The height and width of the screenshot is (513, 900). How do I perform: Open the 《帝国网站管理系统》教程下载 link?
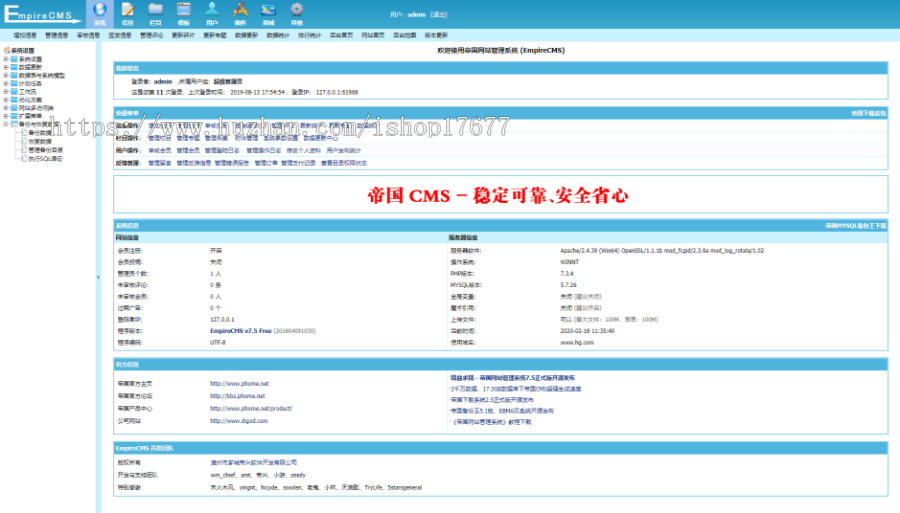click(492, 422)
